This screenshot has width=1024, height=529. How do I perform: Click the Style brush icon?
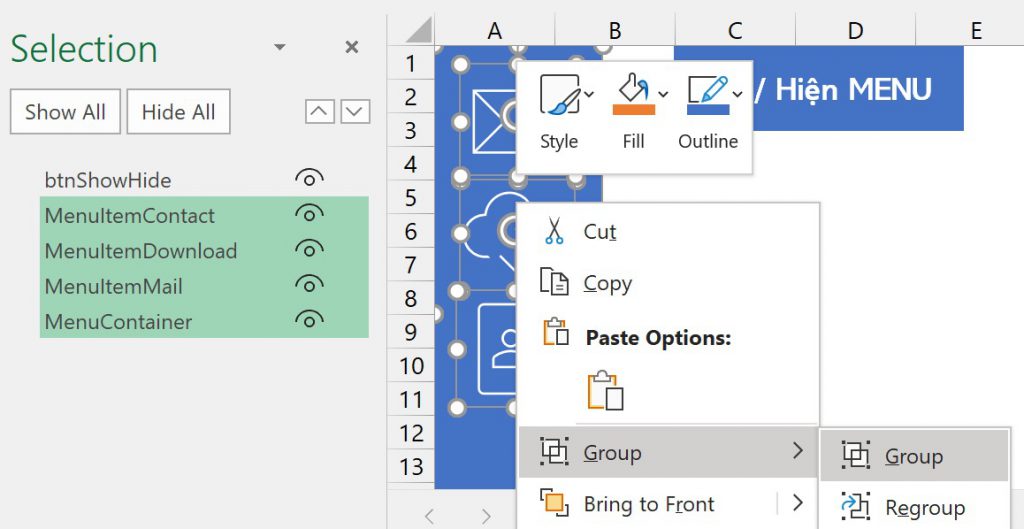[561, 95]
